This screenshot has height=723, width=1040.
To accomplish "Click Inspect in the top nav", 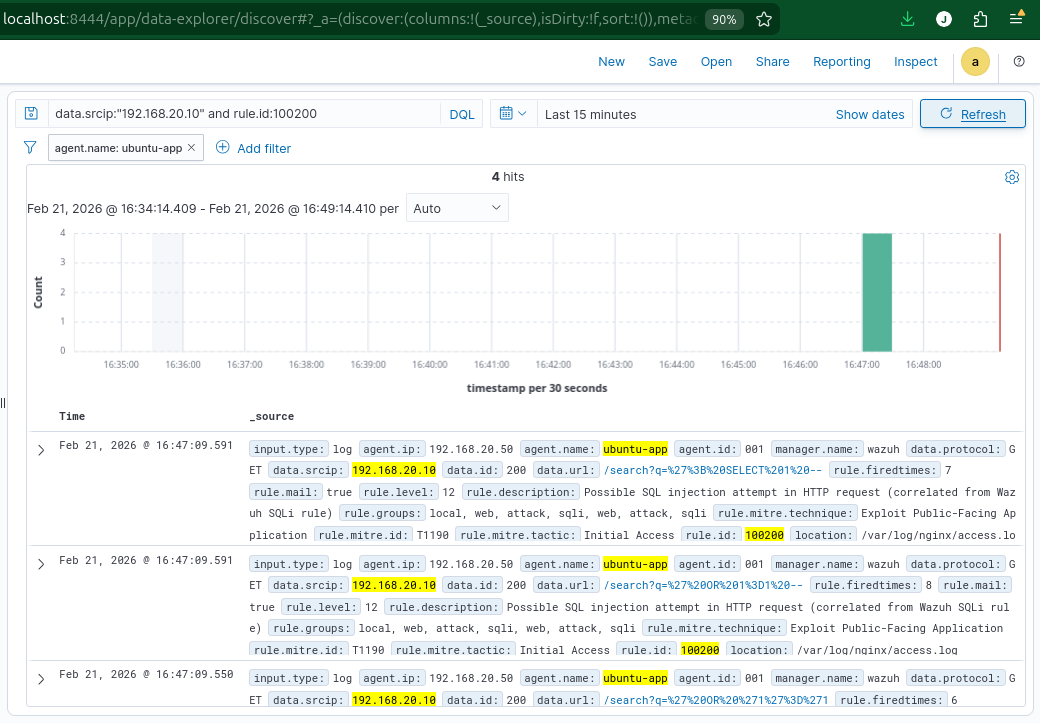I will (915, 62).
